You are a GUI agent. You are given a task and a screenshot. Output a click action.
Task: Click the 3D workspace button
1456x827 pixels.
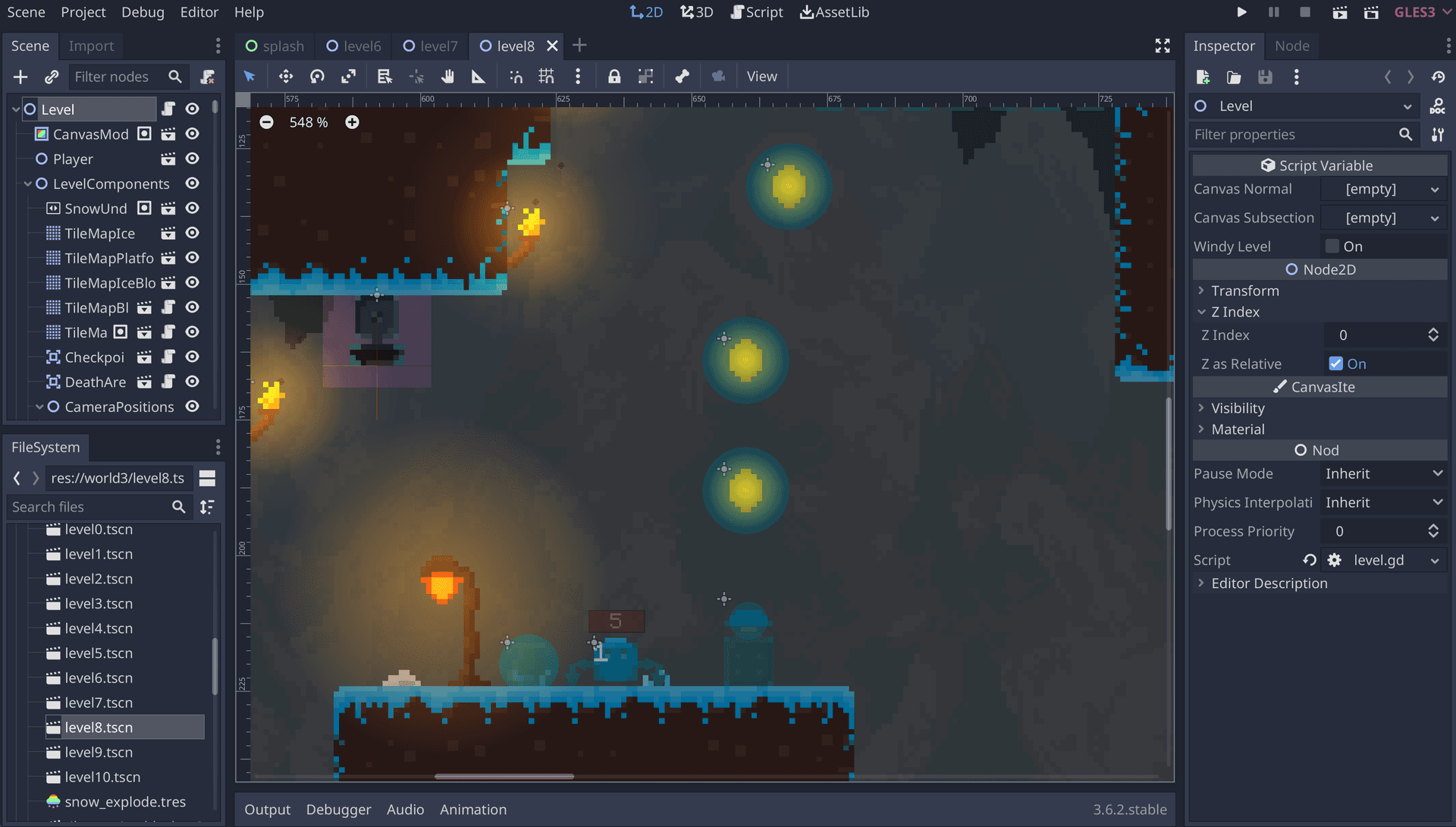click(x=696, y=12)
